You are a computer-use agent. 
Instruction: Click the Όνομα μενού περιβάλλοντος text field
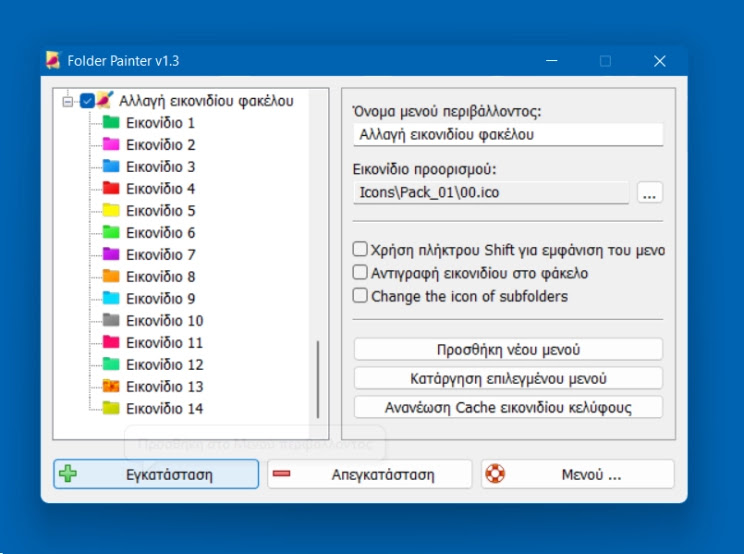(x=508, y=135)
